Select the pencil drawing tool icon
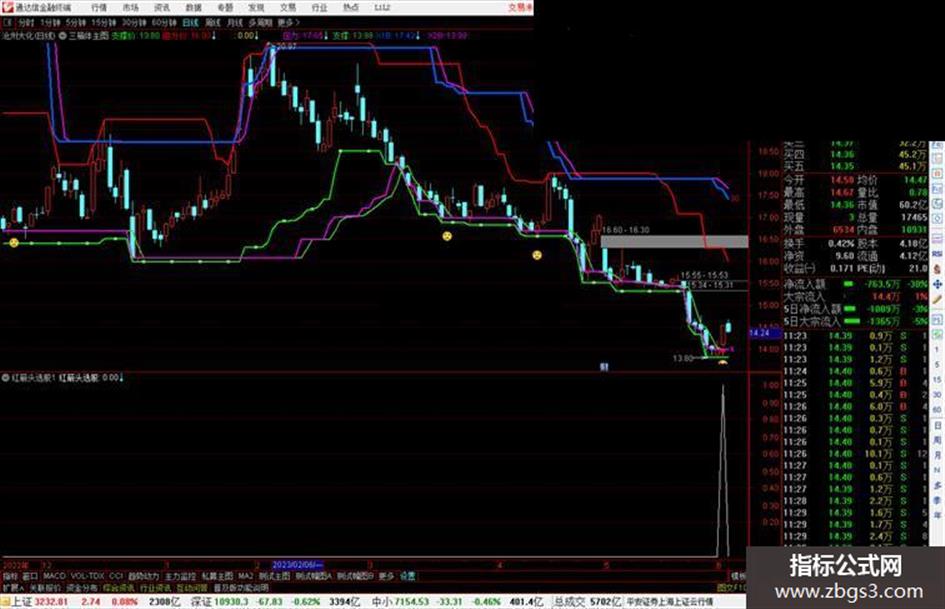945x609 pixels. pos(937,299)
